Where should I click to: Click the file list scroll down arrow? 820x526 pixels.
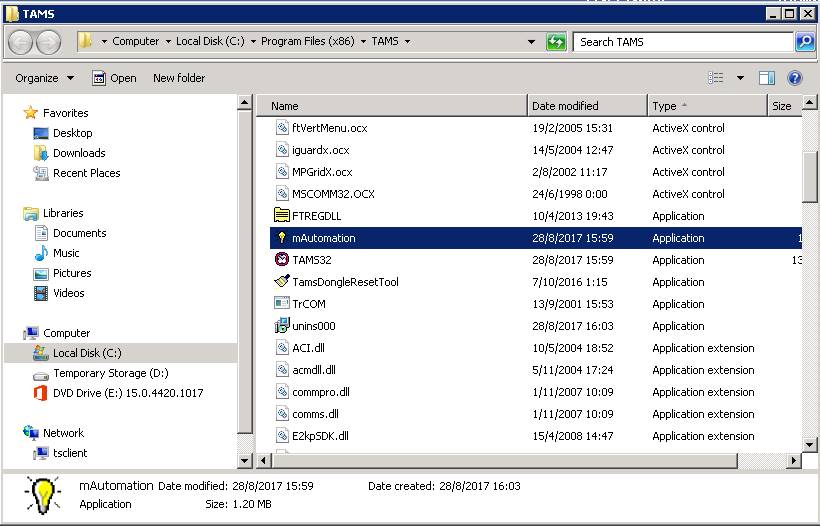tap(809, 445)
